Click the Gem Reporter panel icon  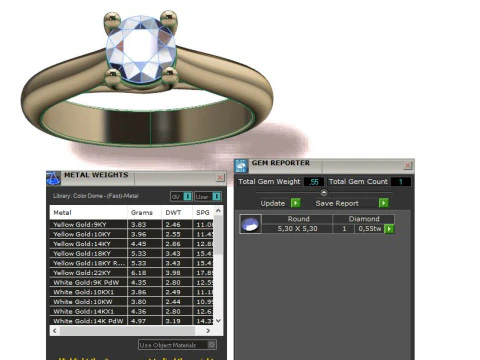tap(241, 166)
